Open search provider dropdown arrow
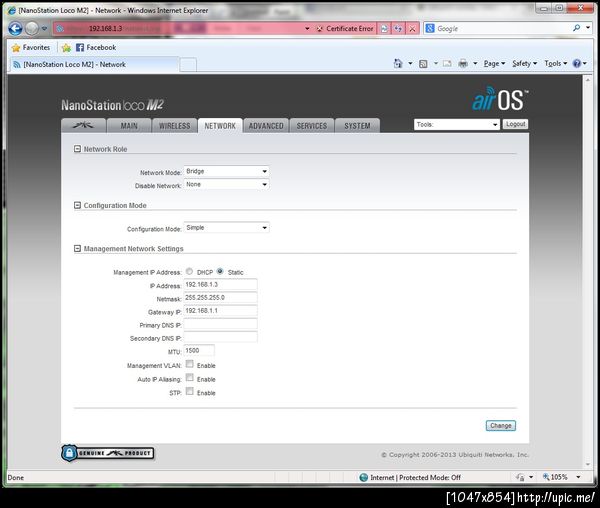The image size is (600, 508). (x=588, y=28)
